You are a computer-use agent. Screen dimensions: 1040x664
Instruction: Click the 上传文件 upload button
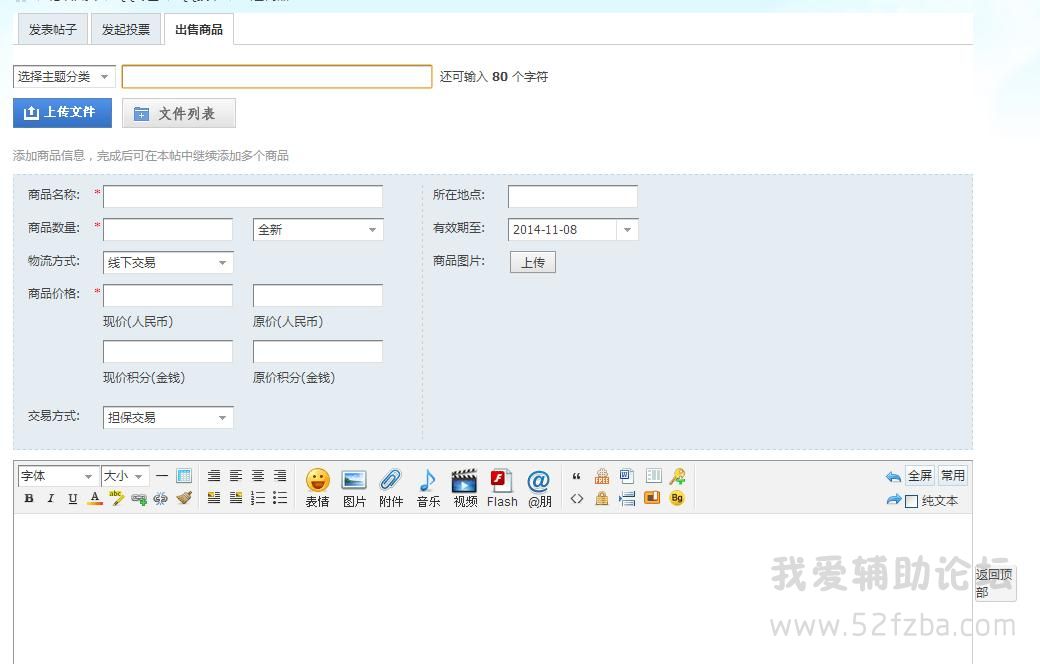coord(62,113)
